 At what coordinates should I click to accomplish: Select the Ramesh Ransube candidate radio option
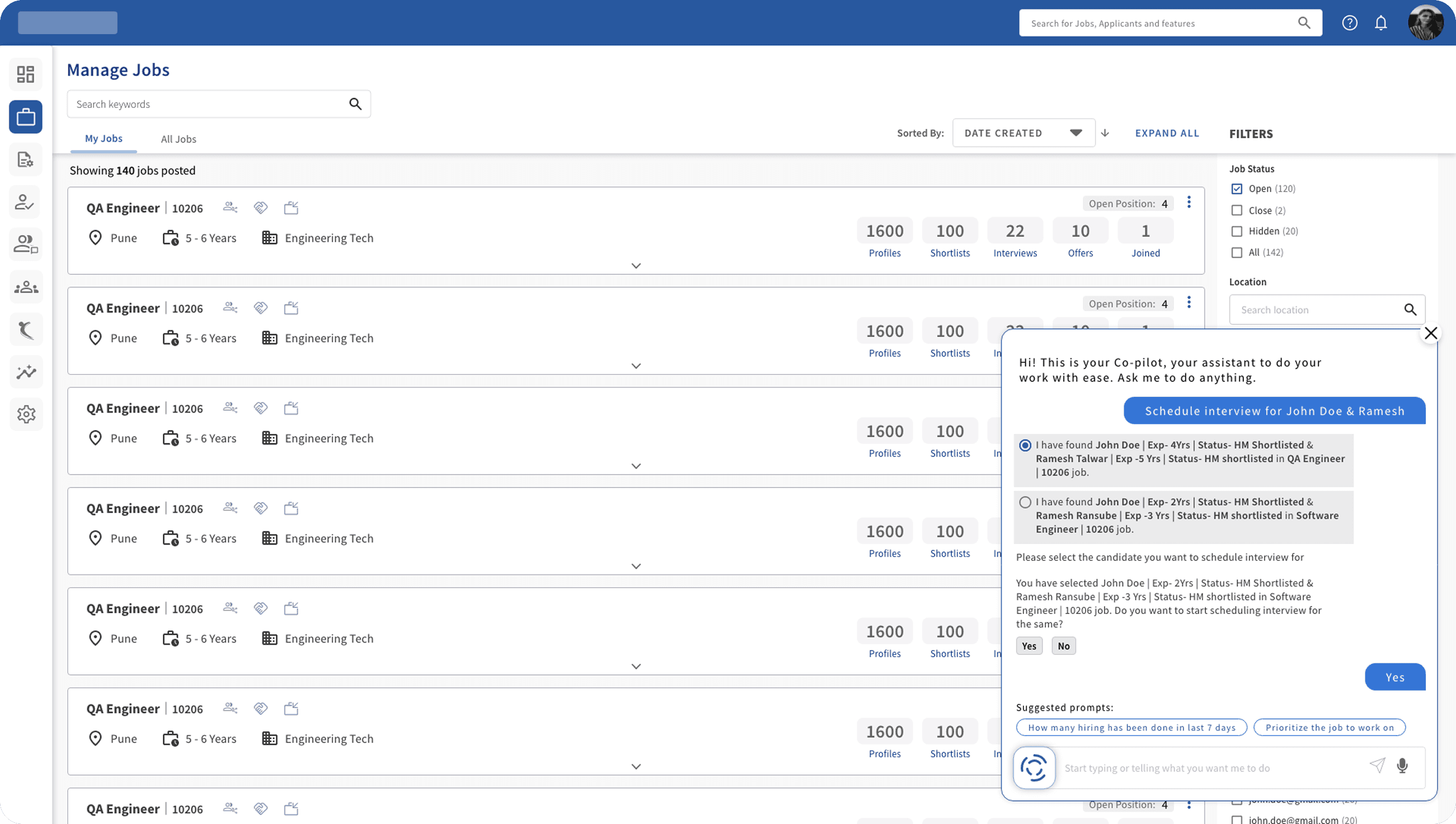[x=1025, y=503]
